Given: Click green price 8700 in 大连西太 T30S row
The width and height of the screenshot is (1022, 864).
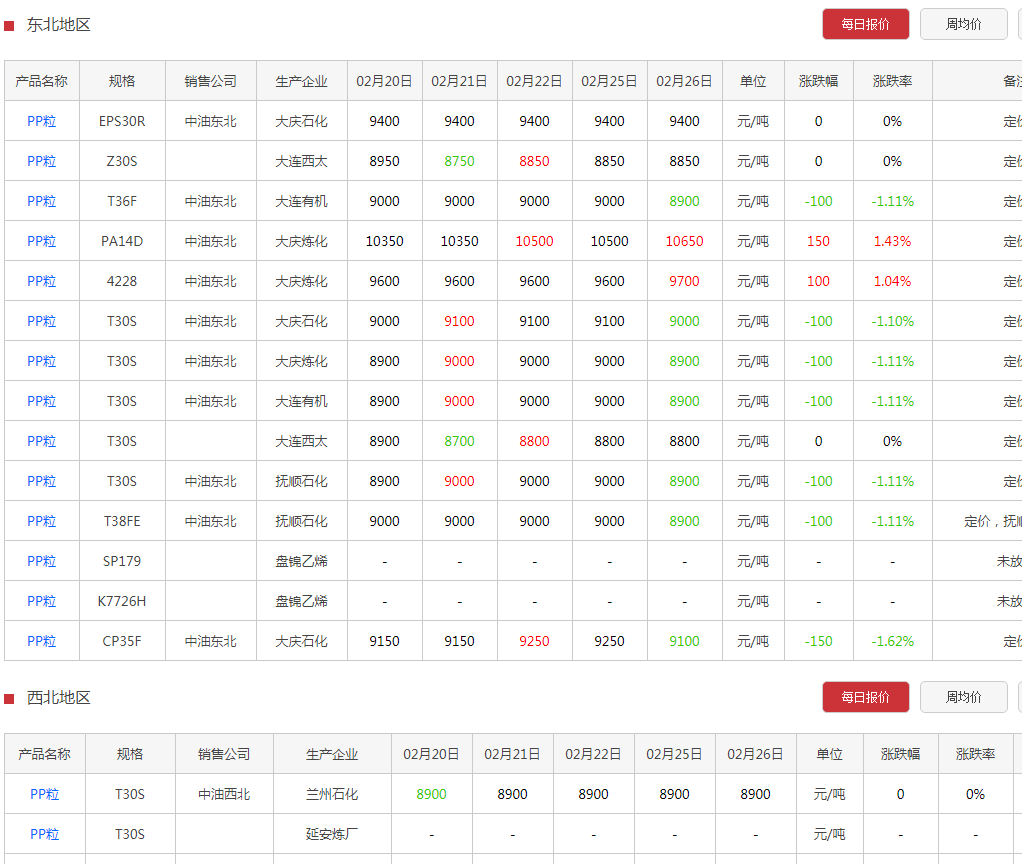Looking at the screenshot, I should pyautogui.click(x=460, y=441).
